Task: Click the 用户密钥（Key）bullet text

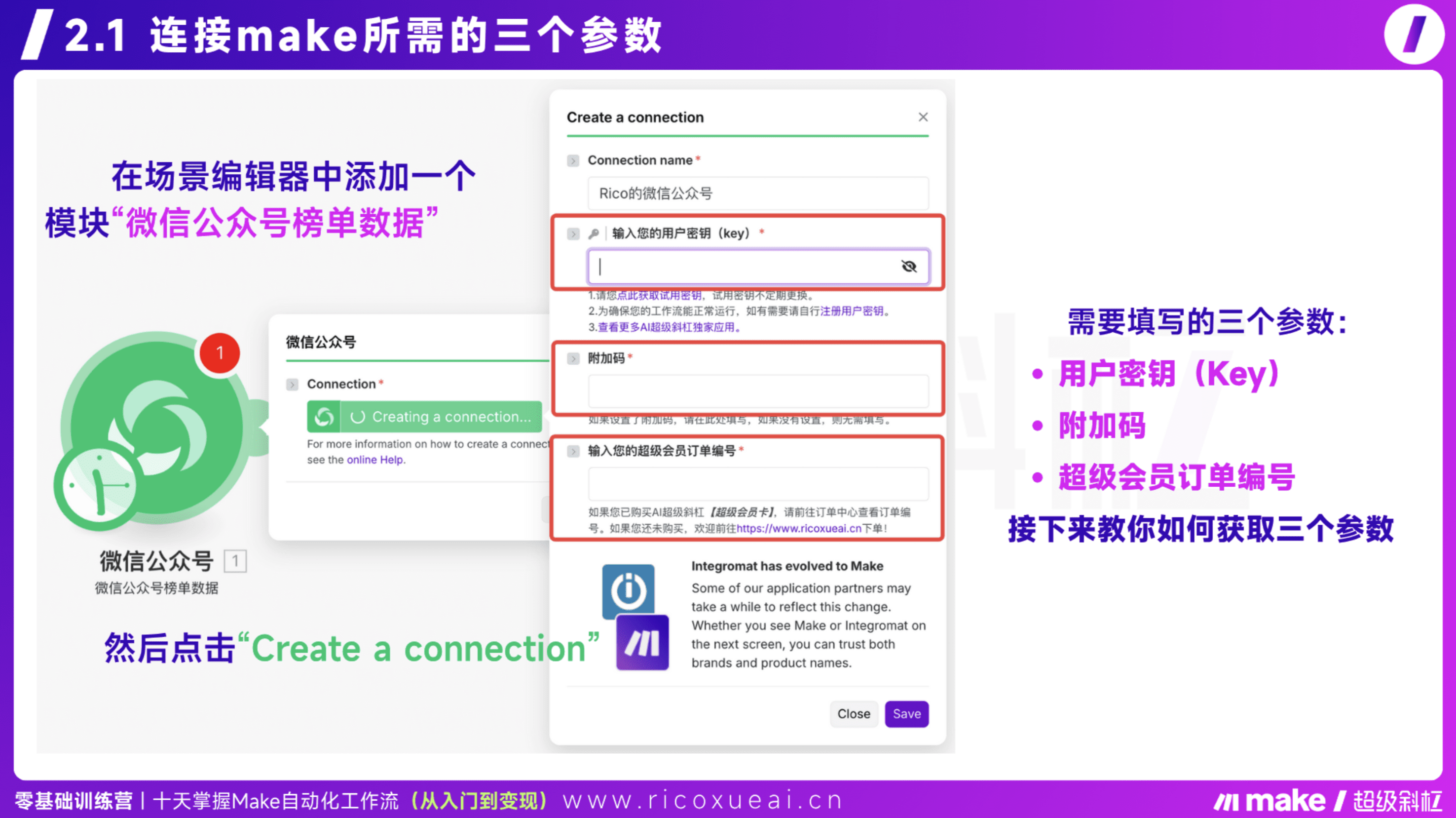Action: coord(1169,374)
